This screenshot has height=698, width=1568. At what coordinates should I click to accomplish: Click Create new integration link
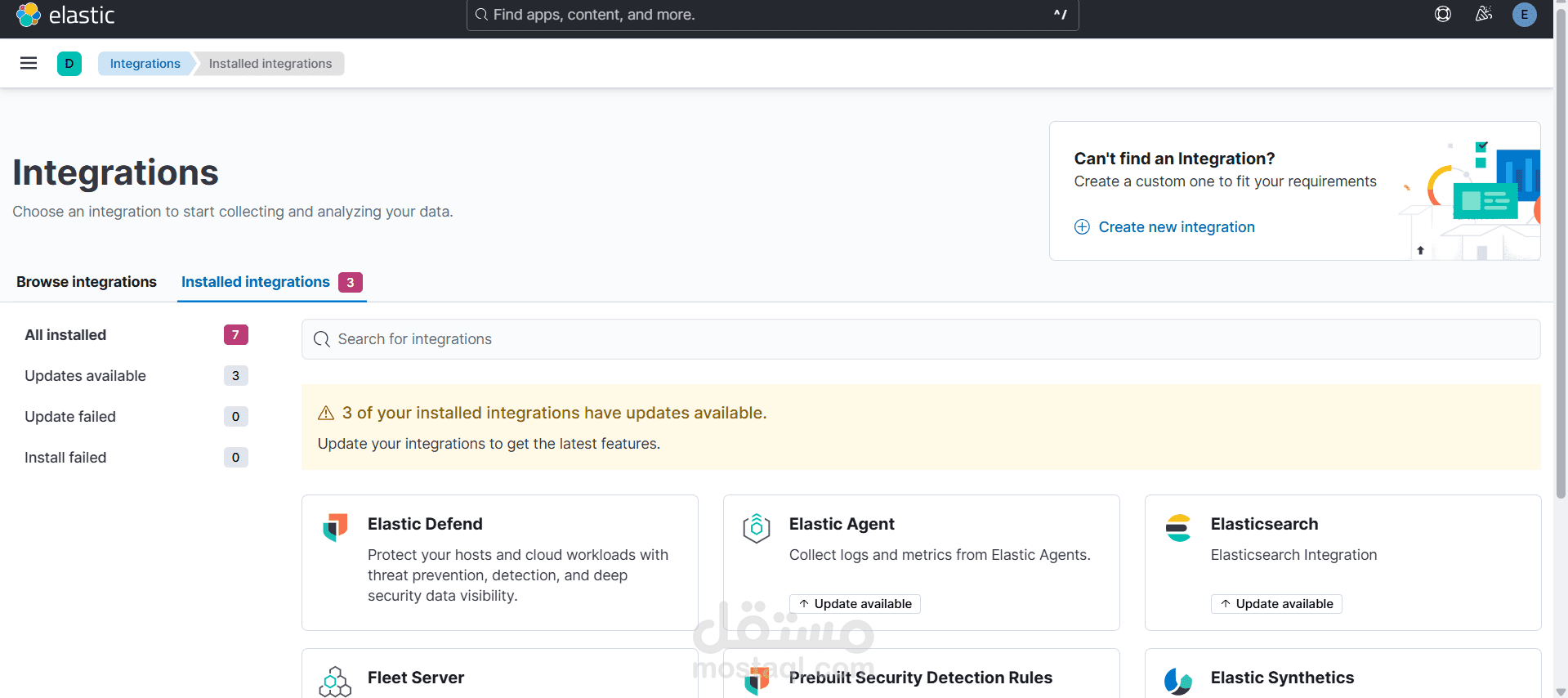tap(1176, 226)
